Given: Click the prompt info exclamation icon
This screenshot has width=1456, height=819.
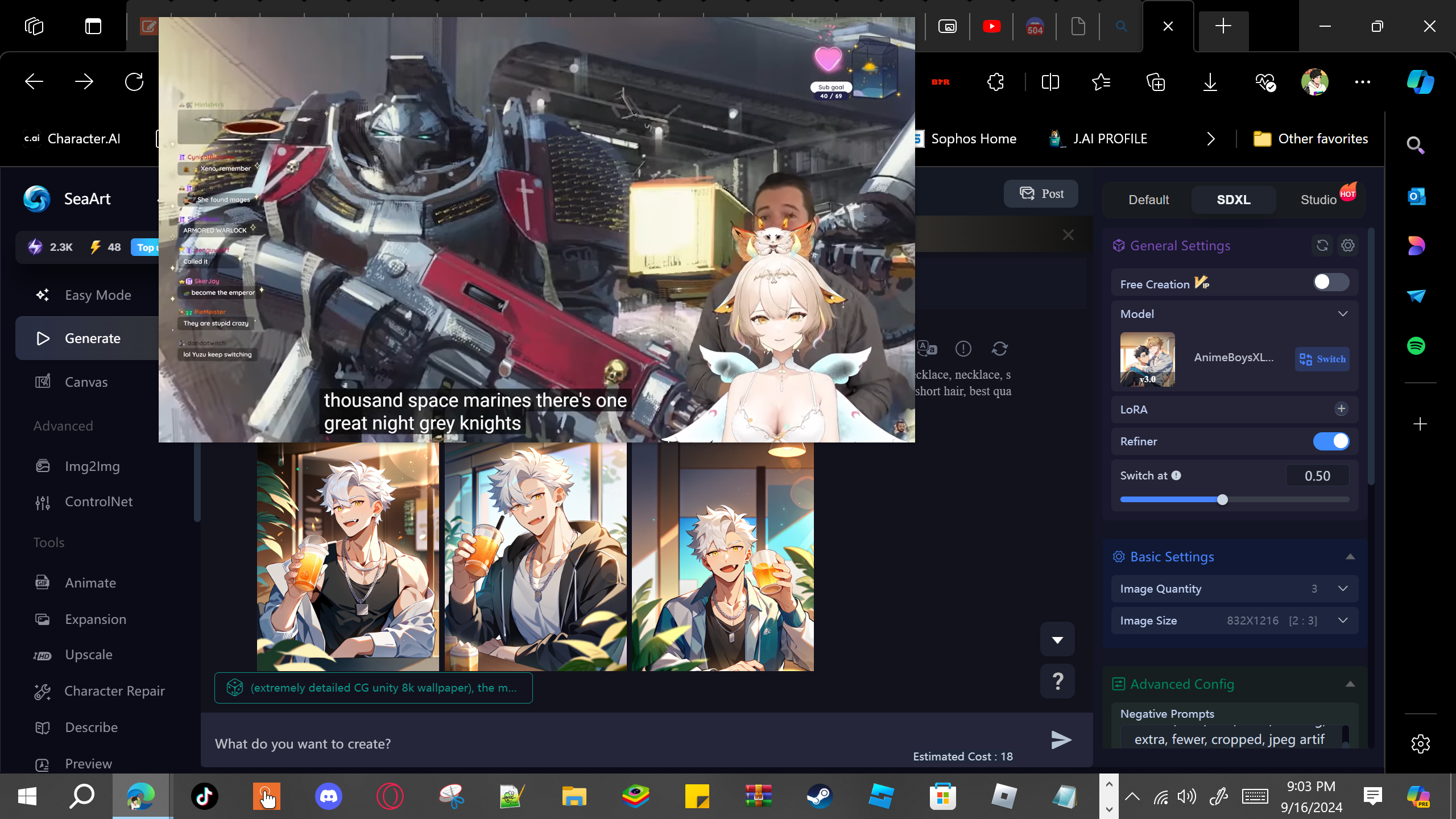Looking at the screenshot, I should (x=963, y=349).
